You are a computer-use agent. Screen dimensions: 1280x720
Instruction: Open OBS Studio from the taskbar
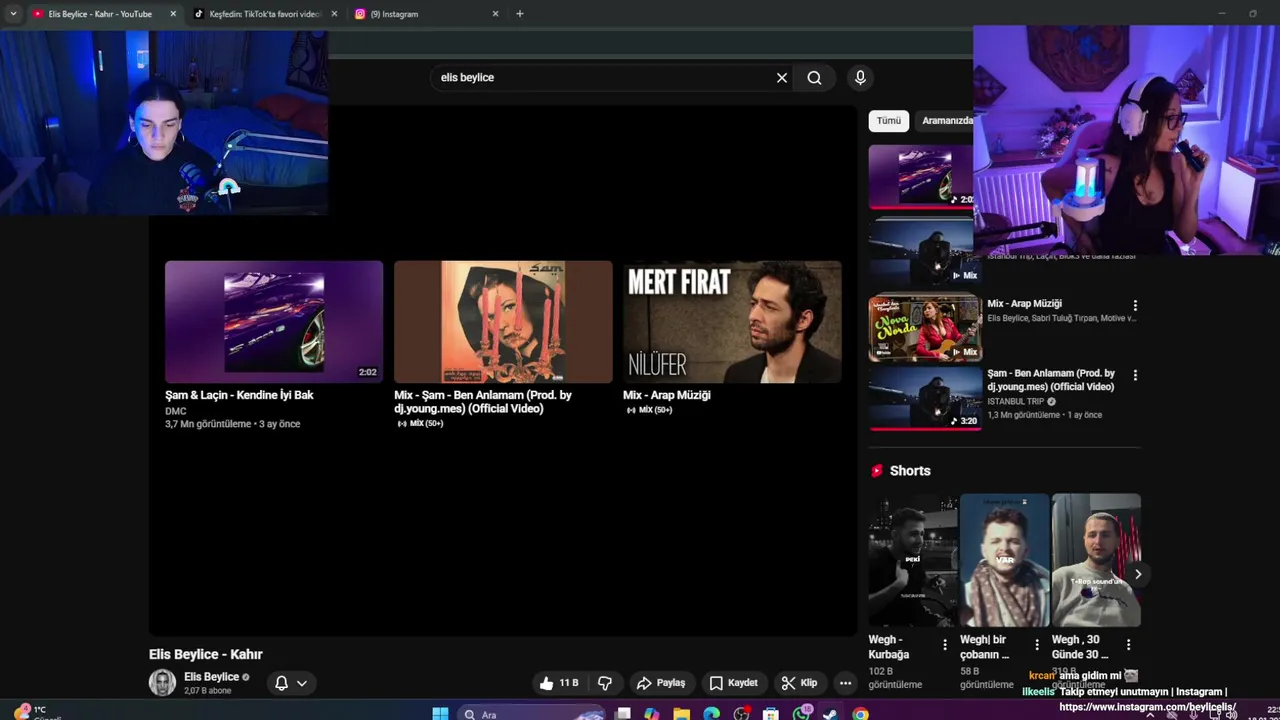click(x=742, y=713)
